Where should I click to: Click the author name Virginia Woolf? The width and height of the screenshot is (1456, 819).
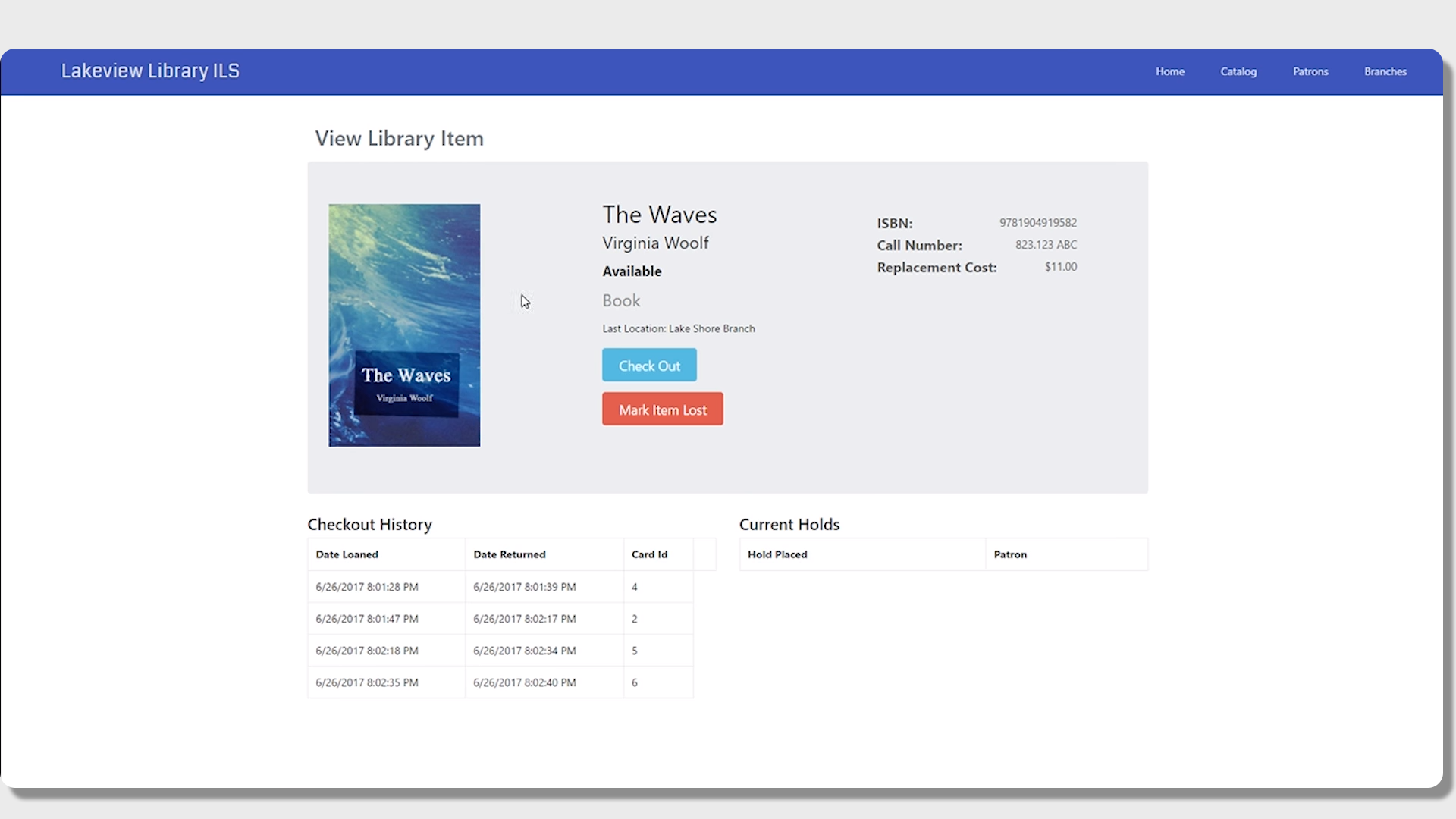655,243
